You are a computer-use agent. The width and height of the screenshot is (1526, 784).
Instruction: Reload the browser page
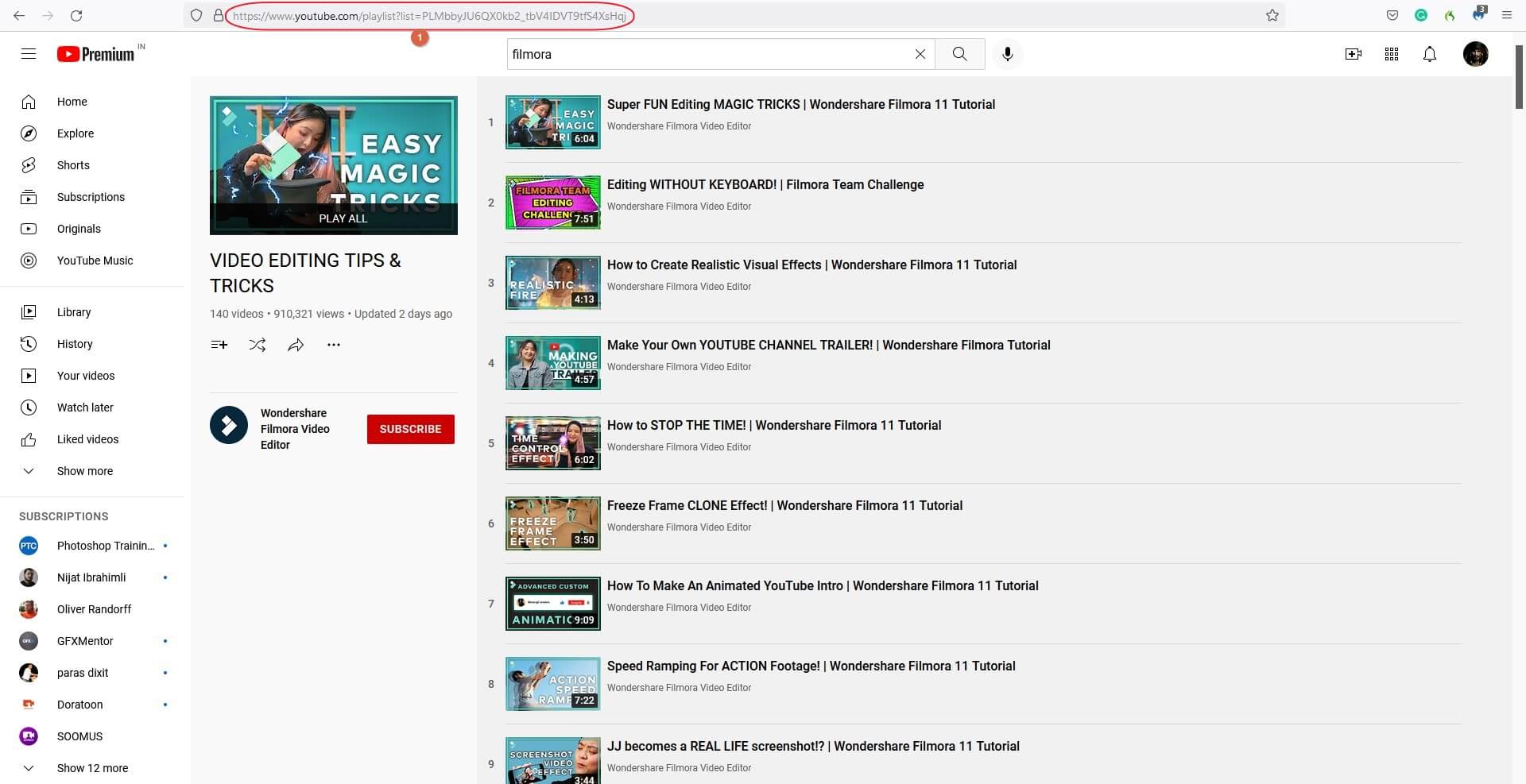[76, 15]
